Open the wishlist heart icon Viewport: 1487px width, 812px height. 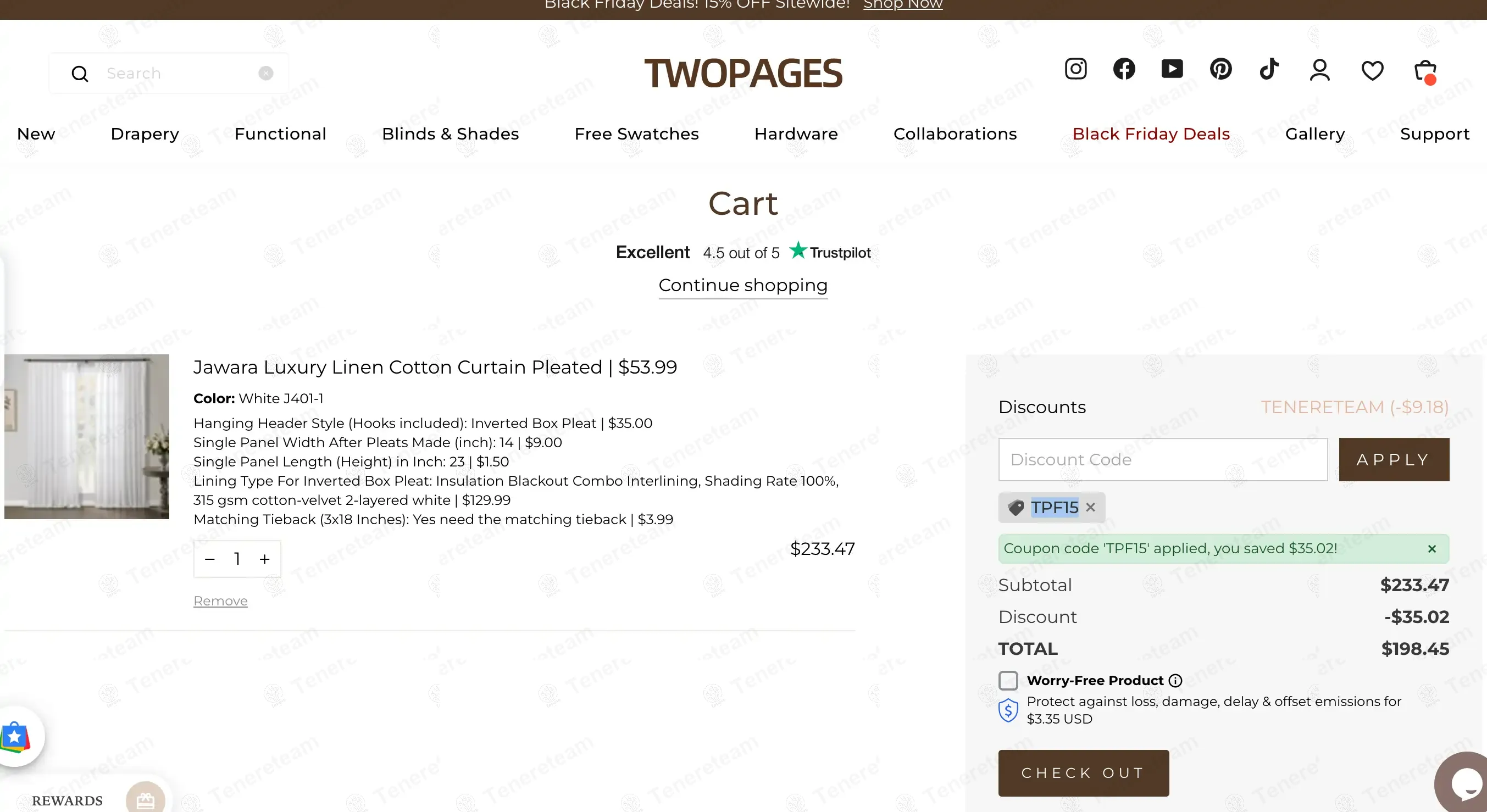(x=1372, y=71)
